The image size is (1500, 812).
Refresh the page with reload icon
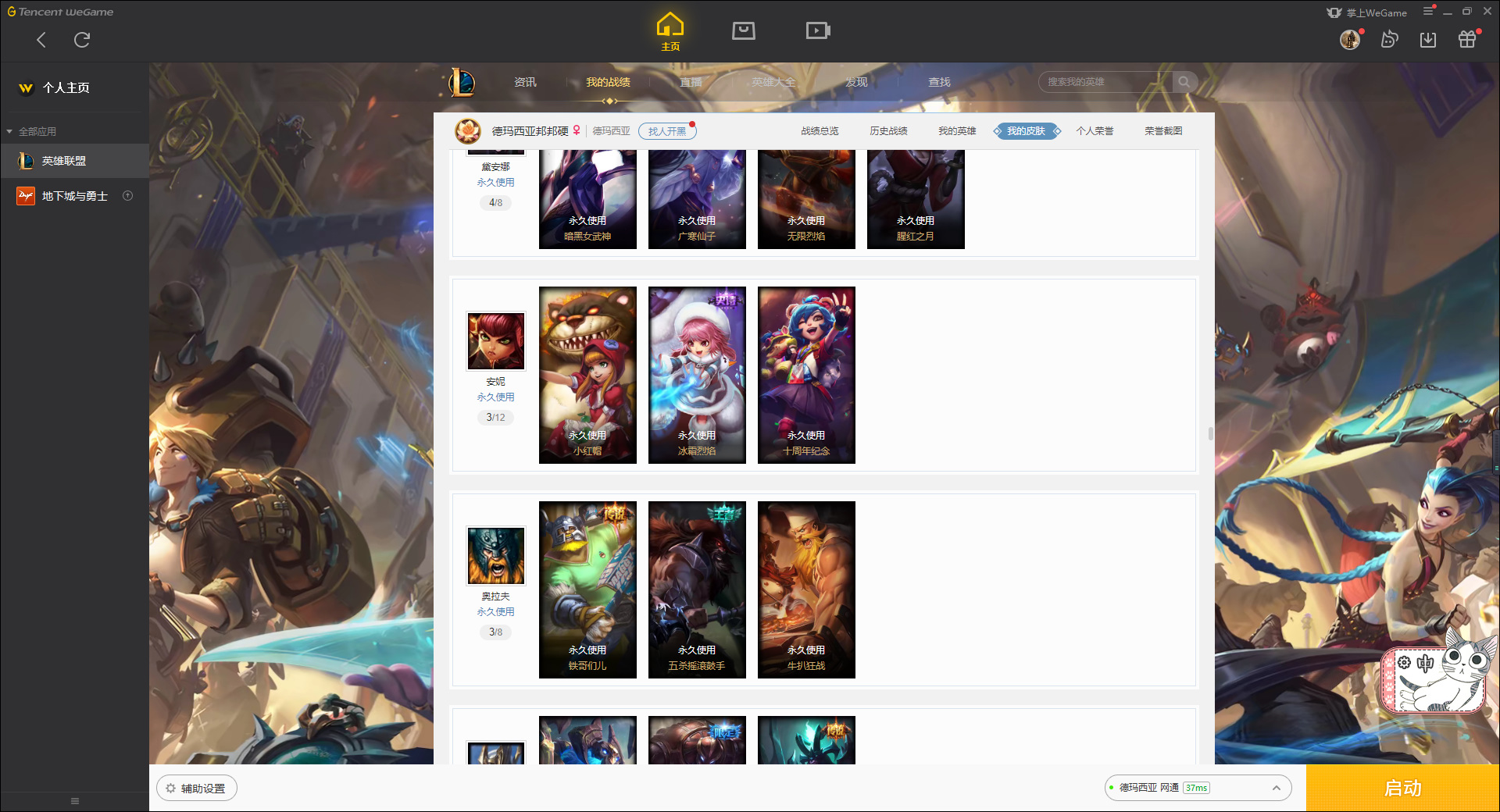[82, 40]
